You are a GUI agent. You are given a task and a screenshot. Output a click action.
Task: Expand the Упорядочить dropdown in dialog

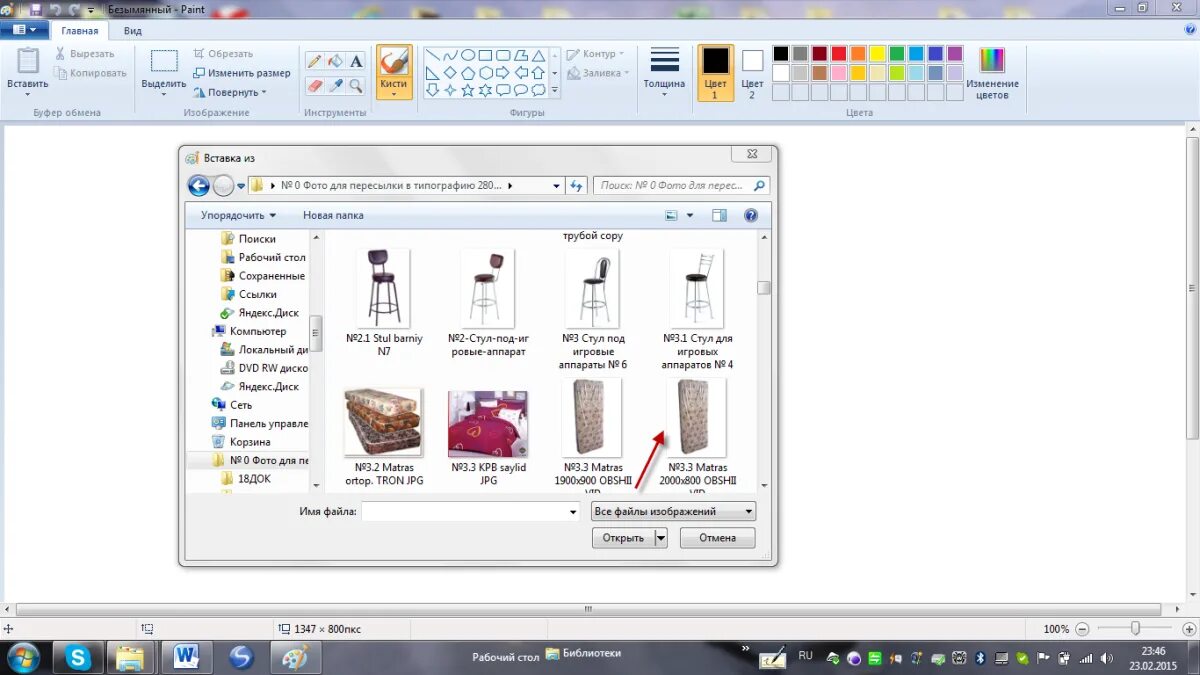(x=238, y=215)
